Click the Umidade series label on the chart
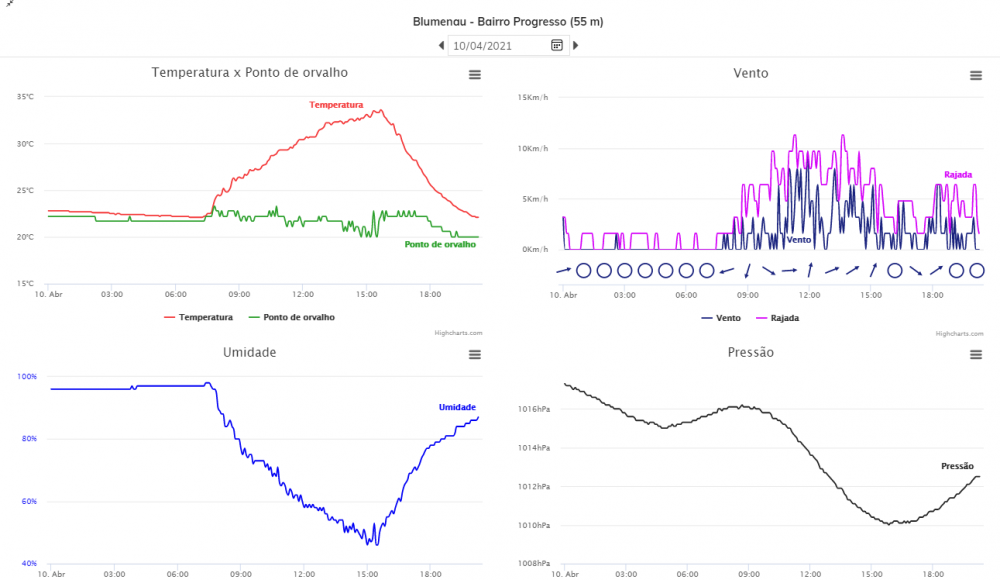 tap(457, 407)
